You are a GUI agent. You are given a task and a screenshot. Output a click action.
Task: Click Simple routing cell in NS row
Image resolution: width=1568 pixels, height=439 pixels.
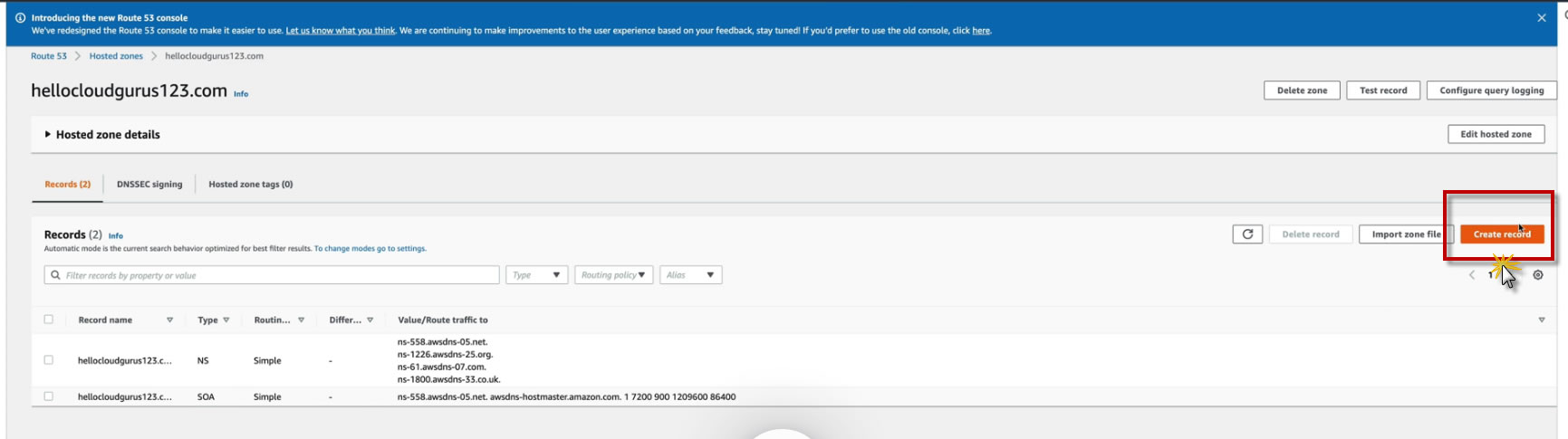(x=267, y=361)
